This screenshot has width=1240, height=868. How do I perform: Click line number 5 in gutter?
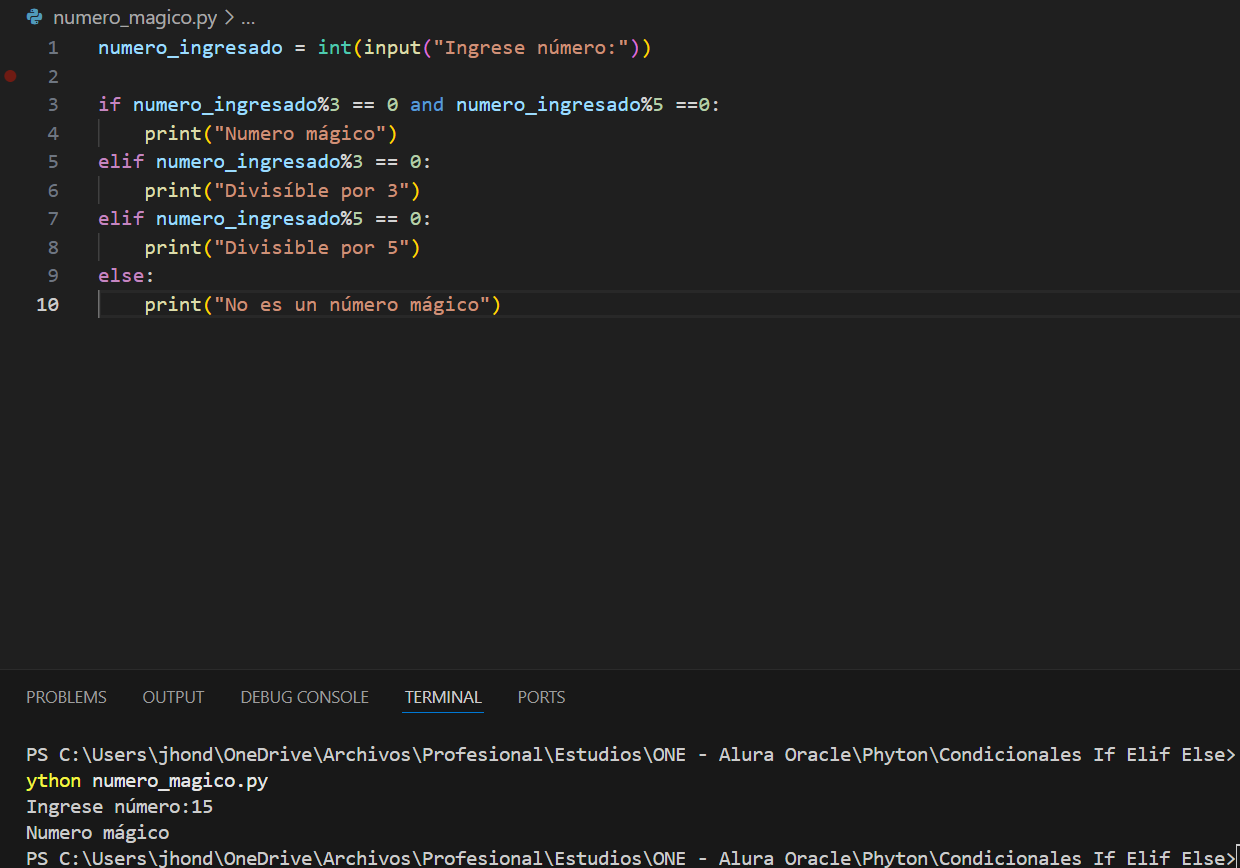tap(52, 162)
